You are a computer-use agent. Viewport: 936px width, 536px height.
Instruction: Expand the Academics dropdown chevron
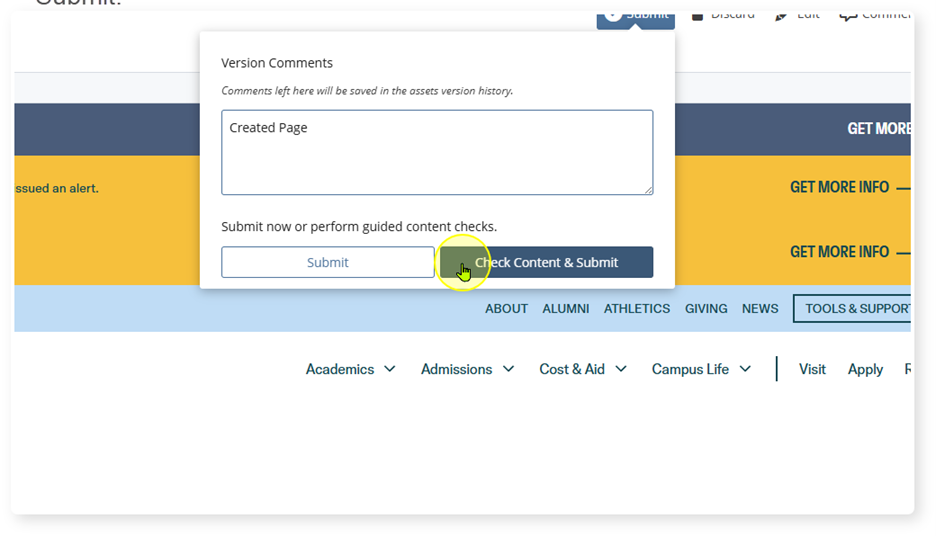pyautogui.click(x=390, y=369)
